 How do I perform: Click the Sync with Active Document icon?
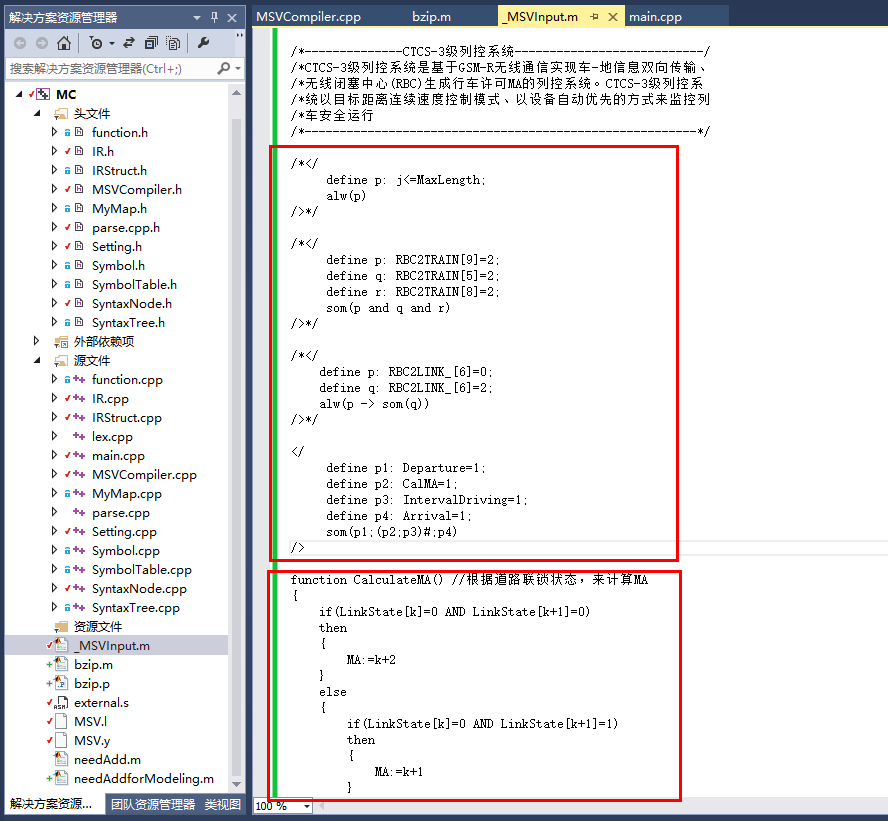click(x=129, y=43)
